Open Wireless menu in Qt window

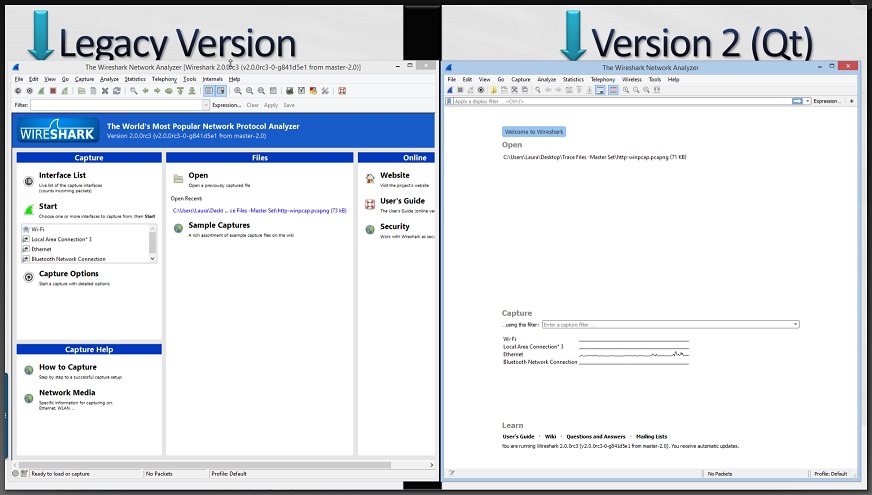[x=631, y=80]
